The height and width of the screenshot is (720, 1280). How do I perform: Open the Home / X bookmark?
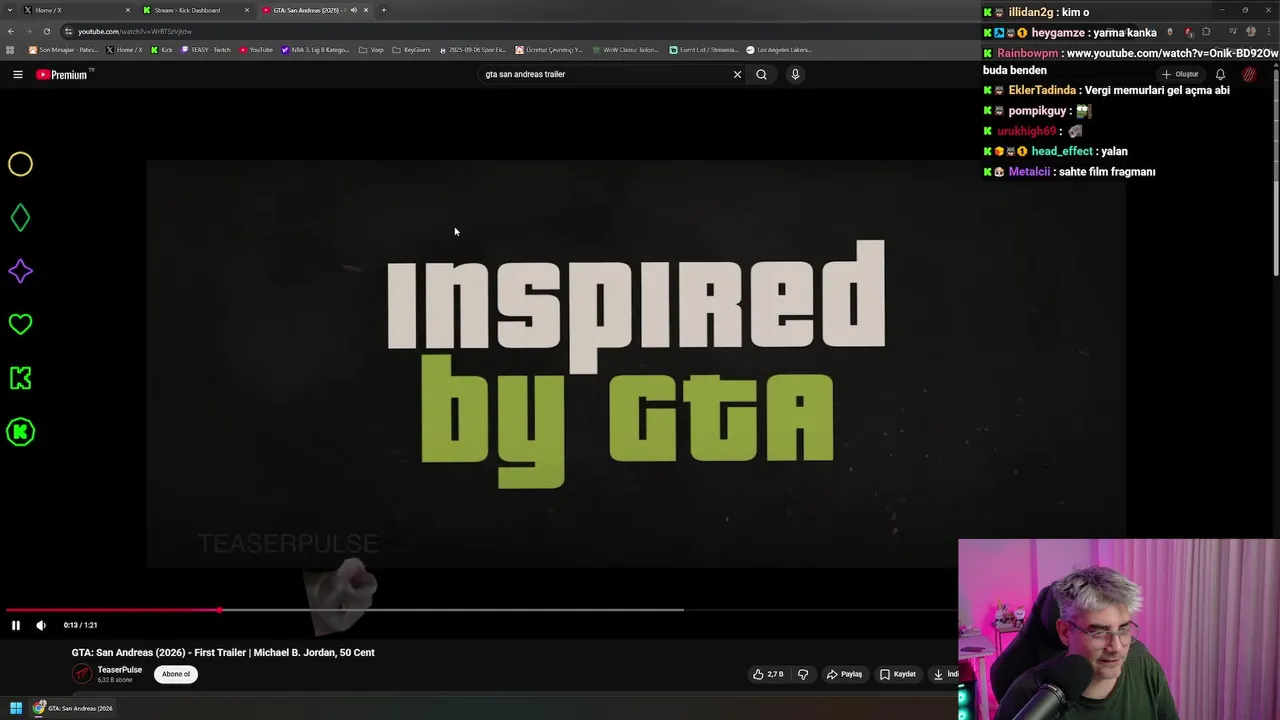pos(125,49)
